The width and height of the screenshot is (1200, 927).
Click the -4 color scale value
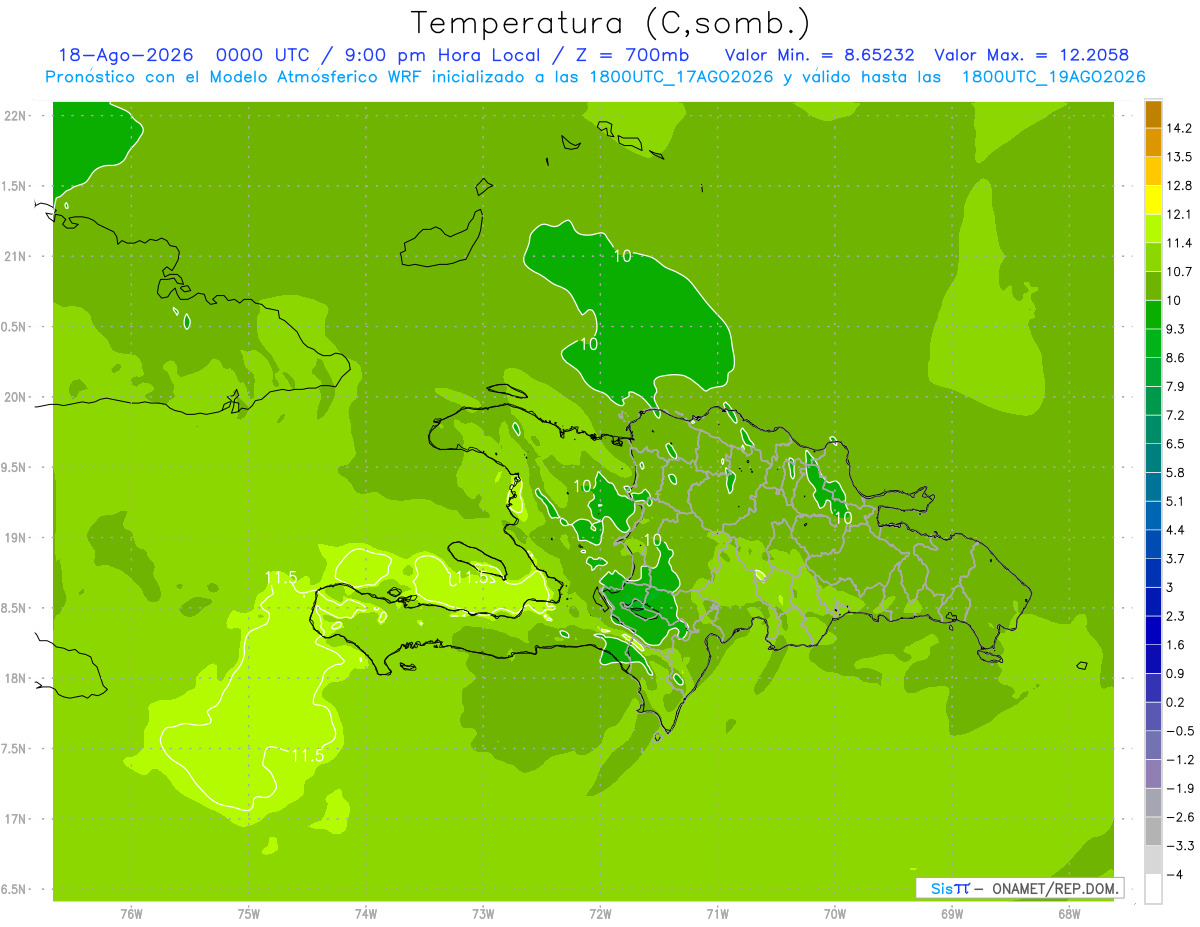(x=1174, y=875)
